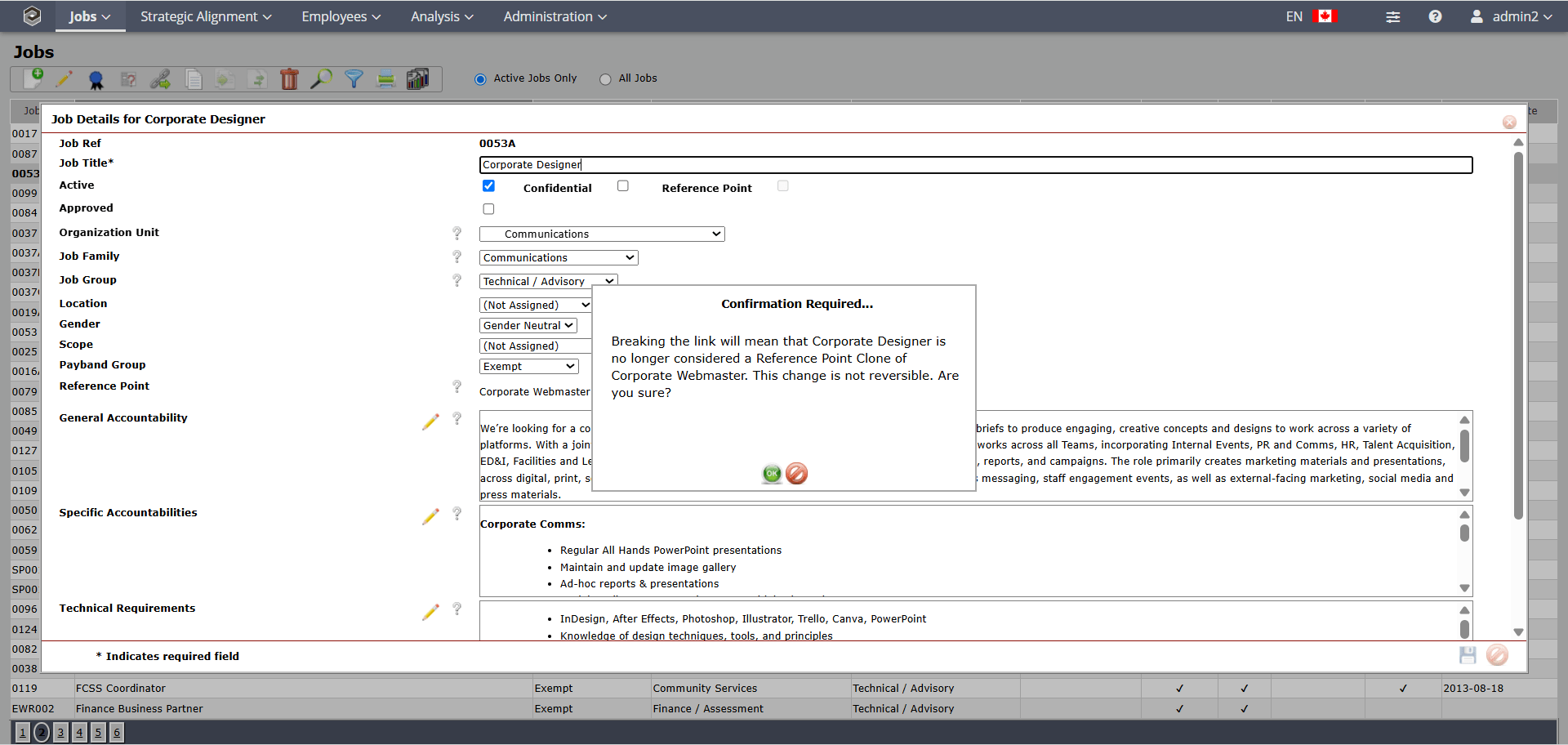The width and height of the screenshot is (1568, 745).
Task: Open the settings sliders icon in header
Action: [1393, 16]
